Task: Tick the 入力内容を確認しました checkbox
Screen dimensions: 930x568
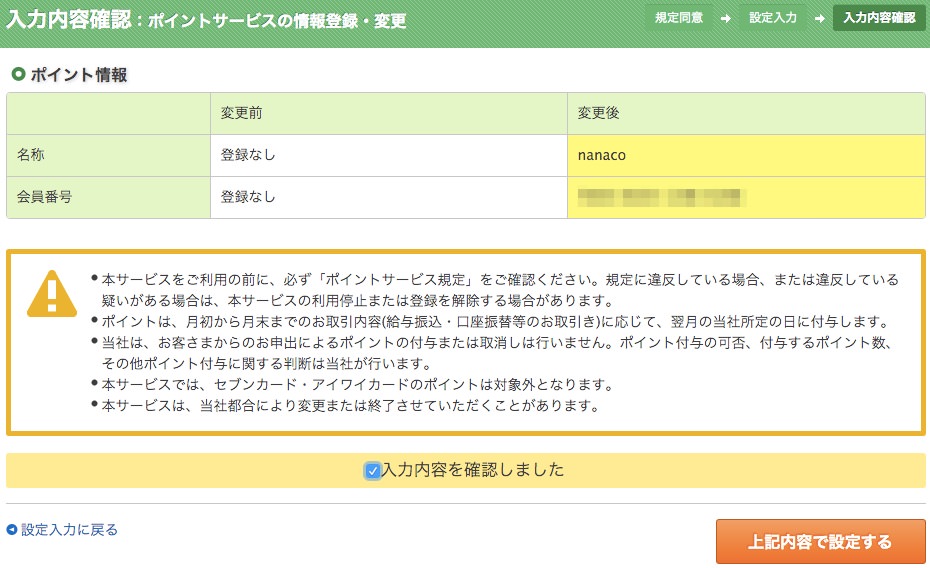Action: 373,470
